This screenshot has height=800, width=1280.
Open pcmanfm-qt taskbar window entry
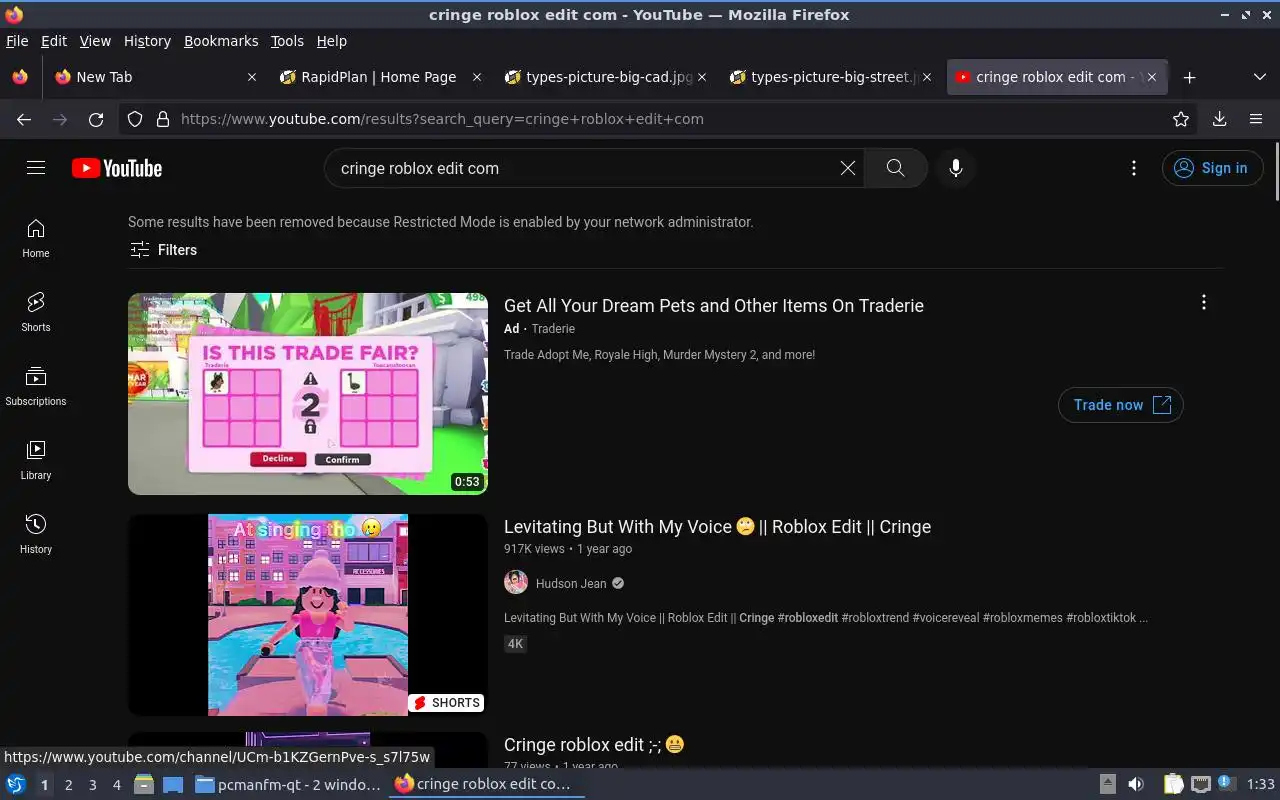click(x=288, y=784)
